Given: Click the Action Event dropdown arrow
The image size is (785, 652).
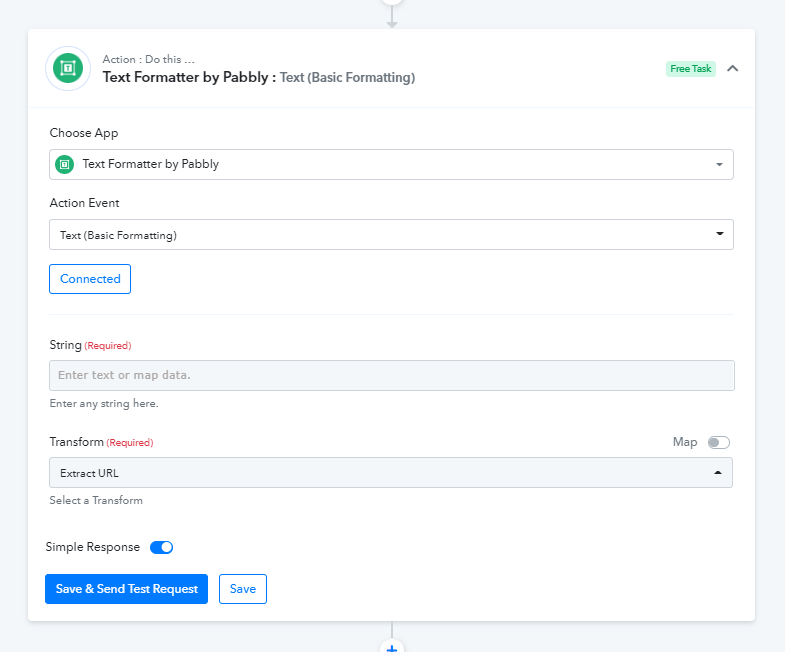Looking at the screenshot, I should [719, 234].
